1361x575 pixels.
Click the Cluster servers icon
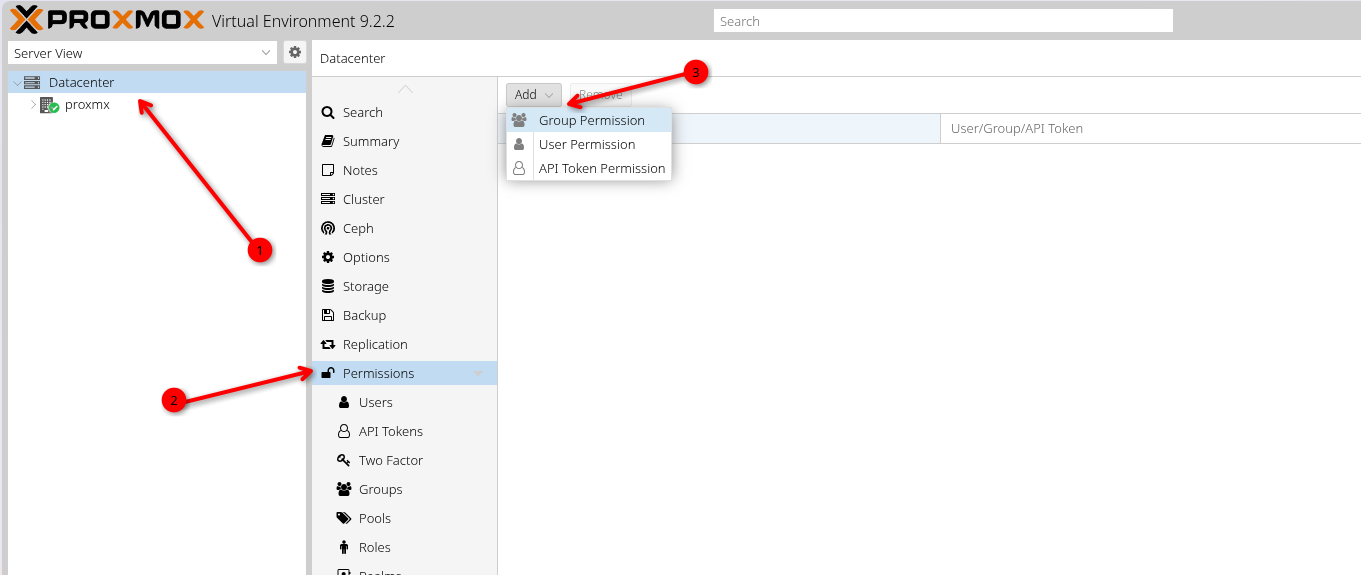[327, 200]
